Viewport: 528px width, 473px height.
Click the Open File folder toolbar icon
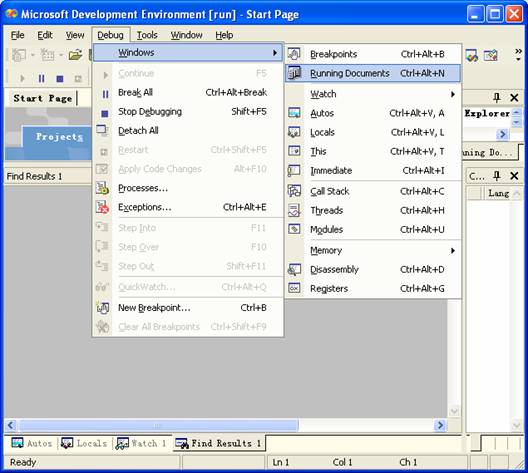click(x=75, y=55)
